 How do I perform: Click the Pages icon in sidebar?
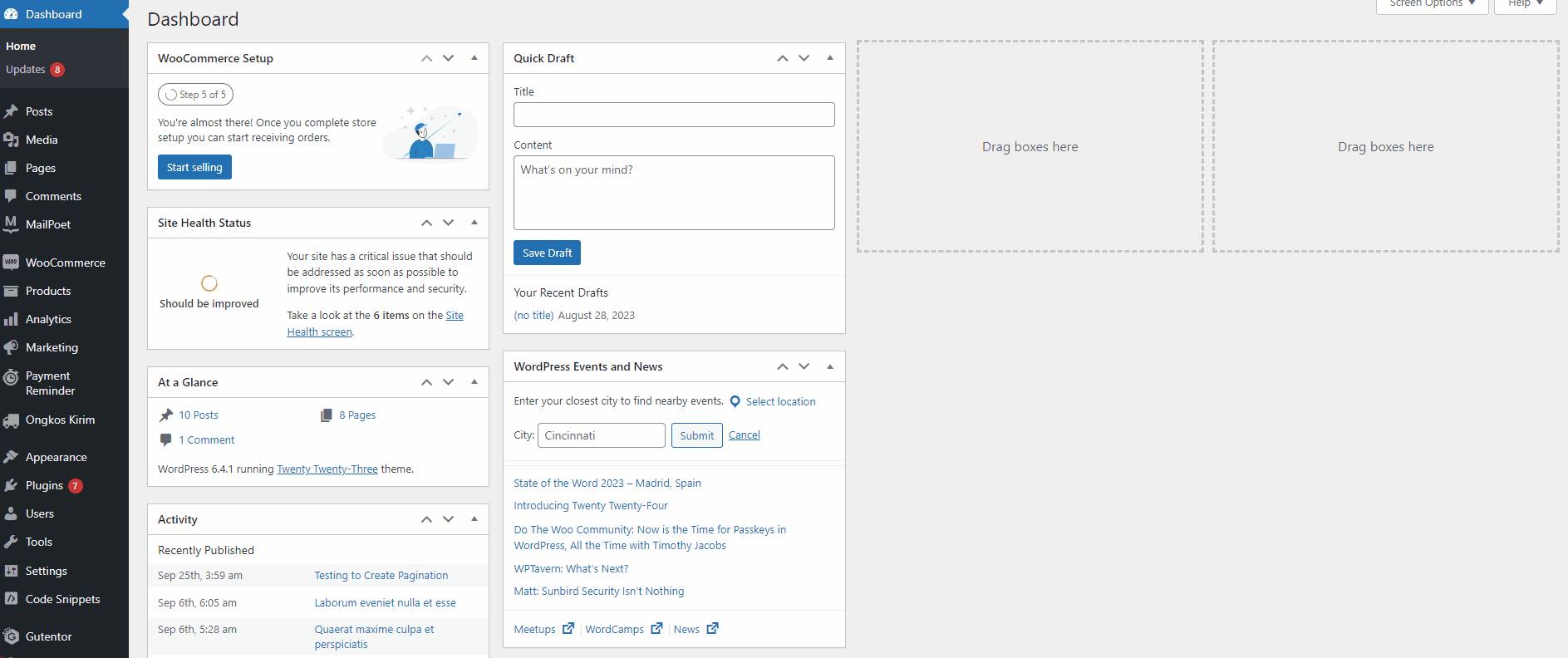(x=11, y=168)
